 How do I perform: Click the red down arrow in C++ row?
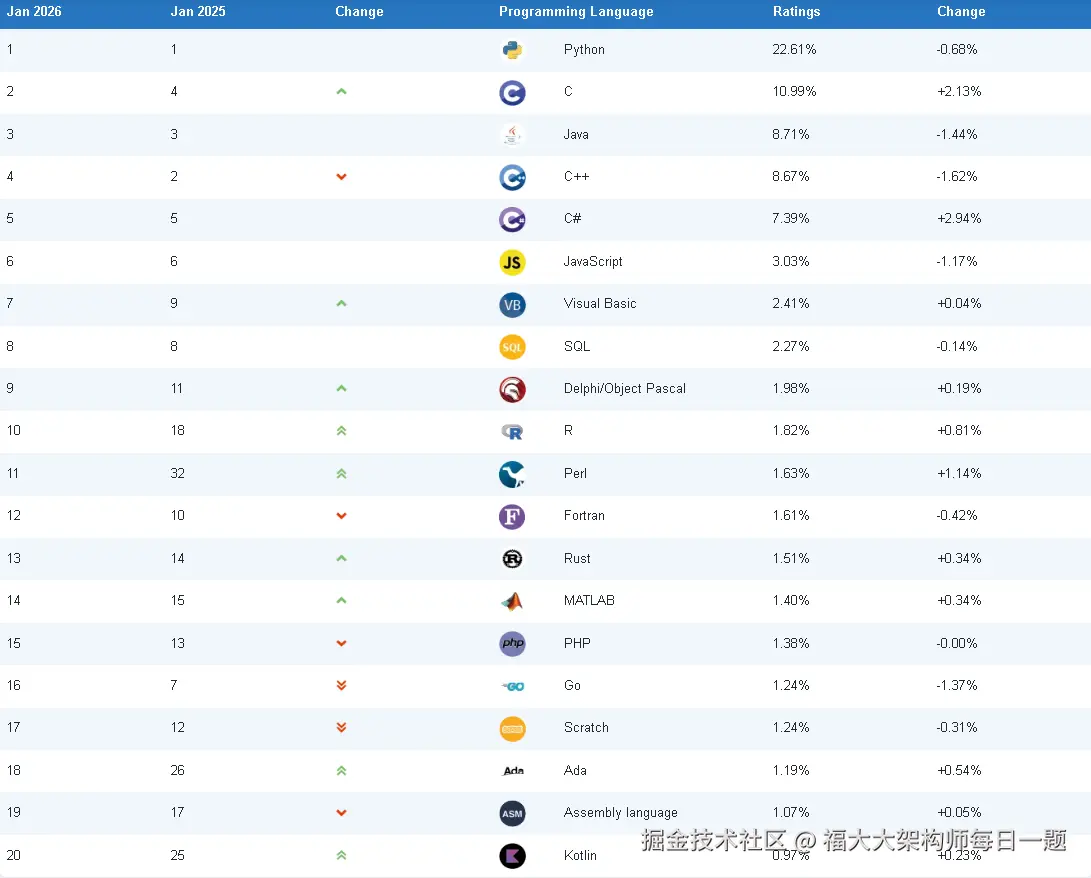click(341, 177)
